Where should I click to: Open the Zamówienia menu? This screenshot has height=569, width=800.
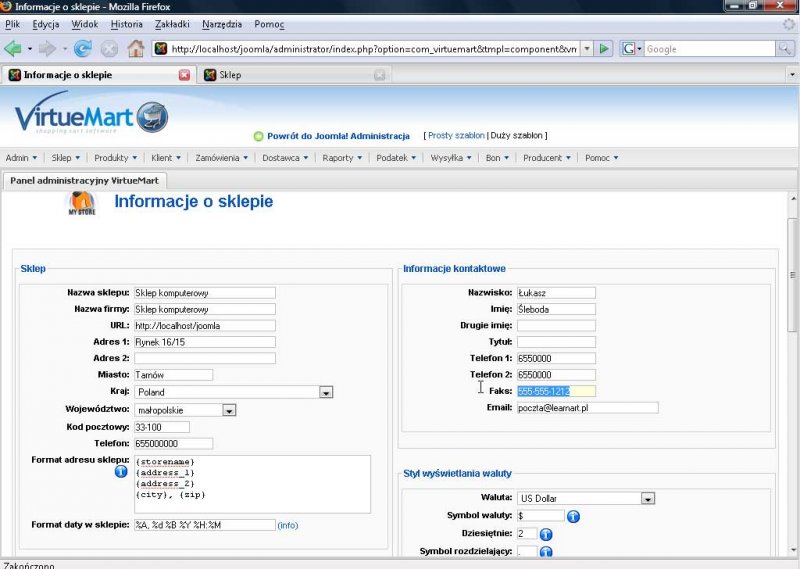pyautogui.click(x=221, y=158)
